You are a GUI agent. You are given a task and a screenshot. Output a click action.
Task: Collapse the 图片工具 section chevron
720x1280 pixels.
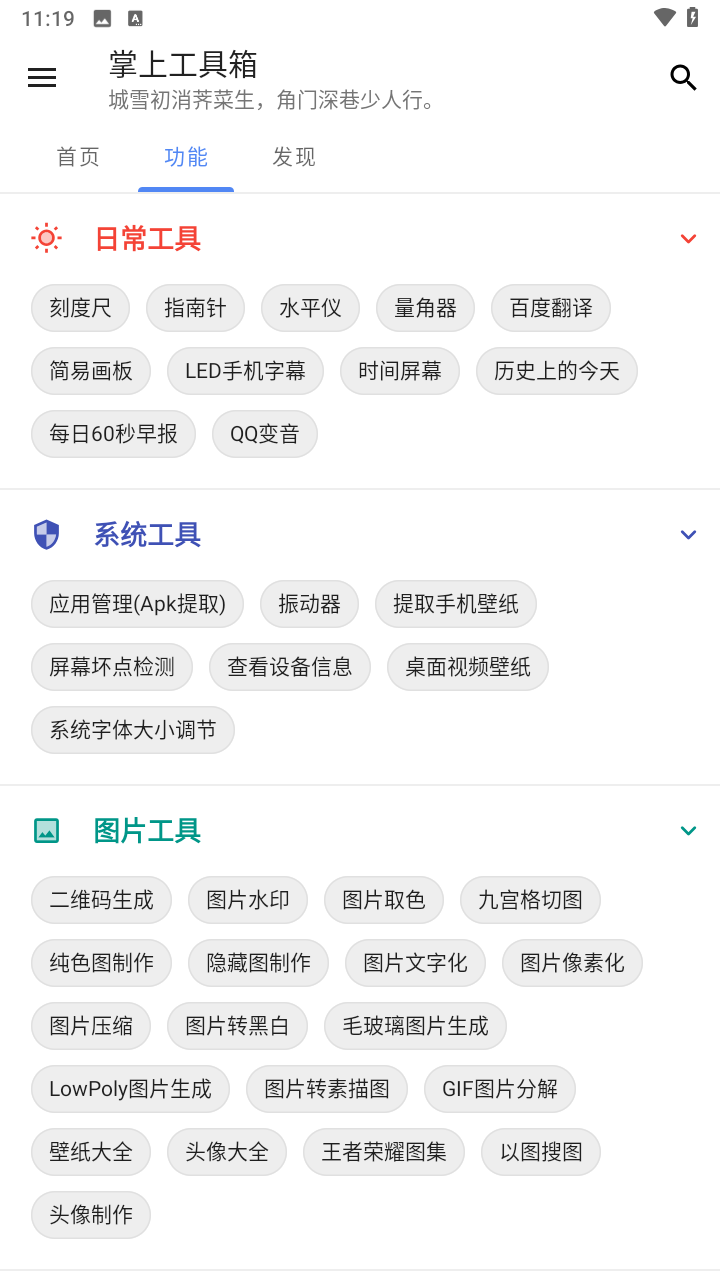point(688,831)
